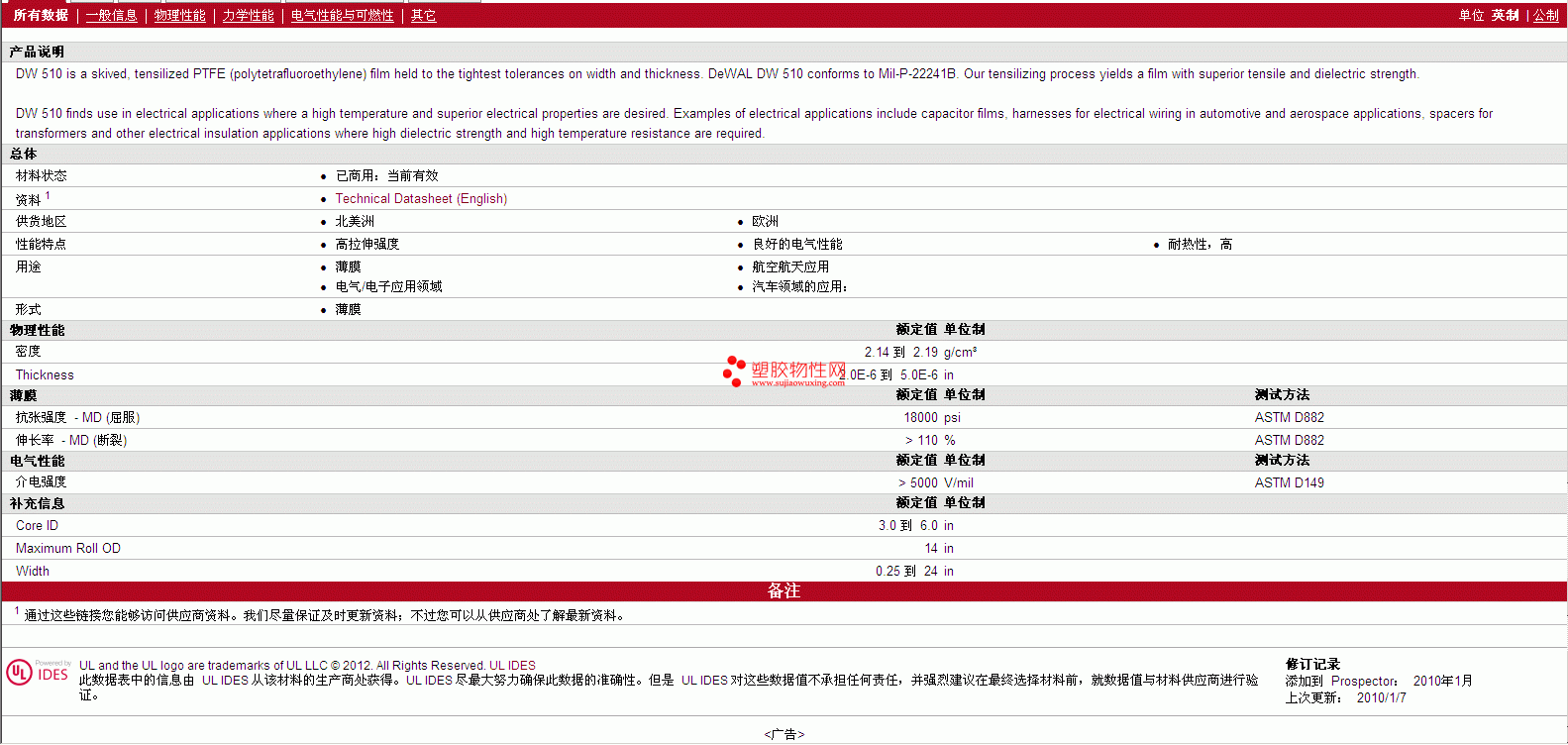This screenshot has width=1568, height=745.
Task: Select the Thickness row label
Action: (x=45, y=374)
